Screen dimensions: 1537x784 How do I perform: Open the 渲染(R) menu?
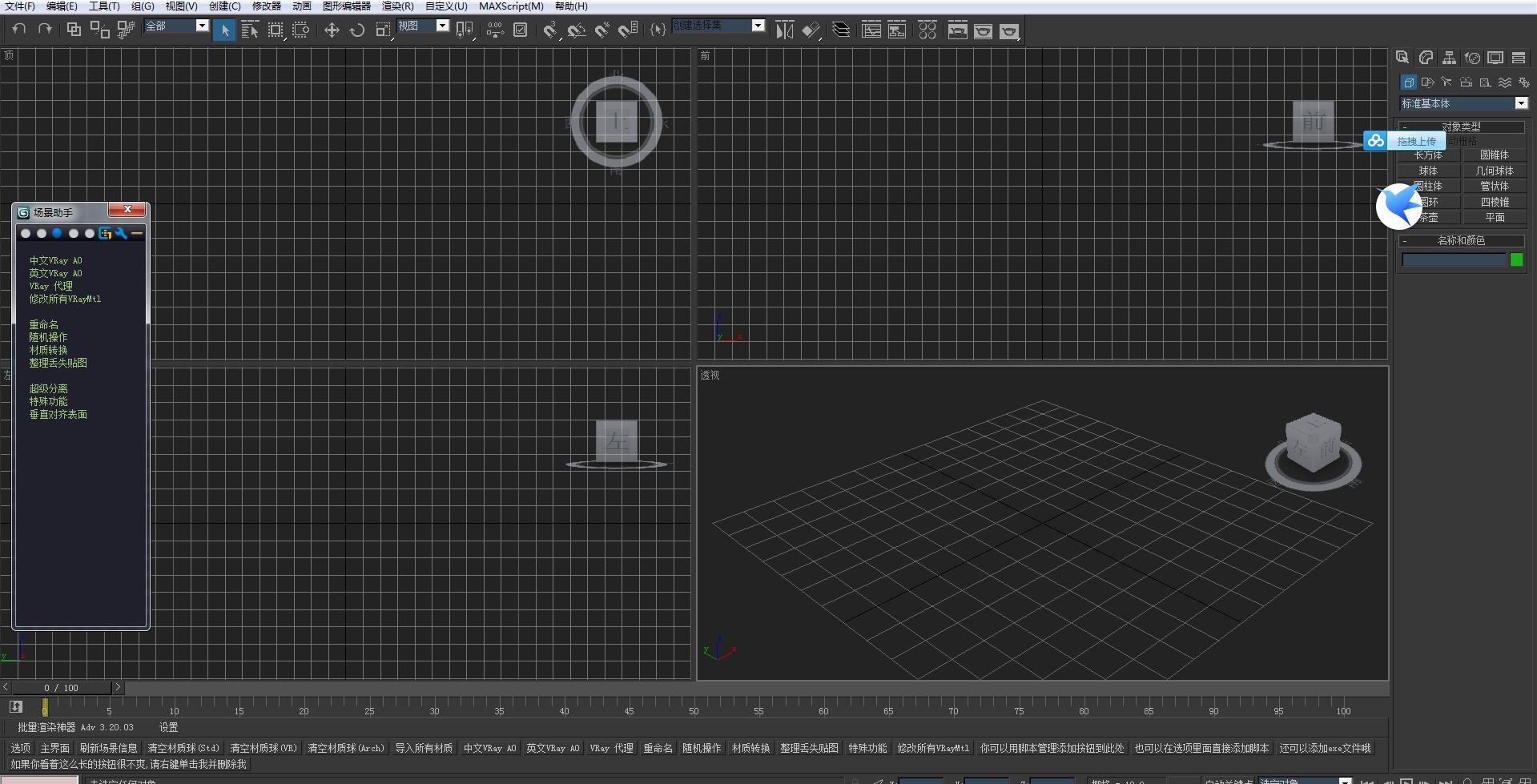coord(397,6)
